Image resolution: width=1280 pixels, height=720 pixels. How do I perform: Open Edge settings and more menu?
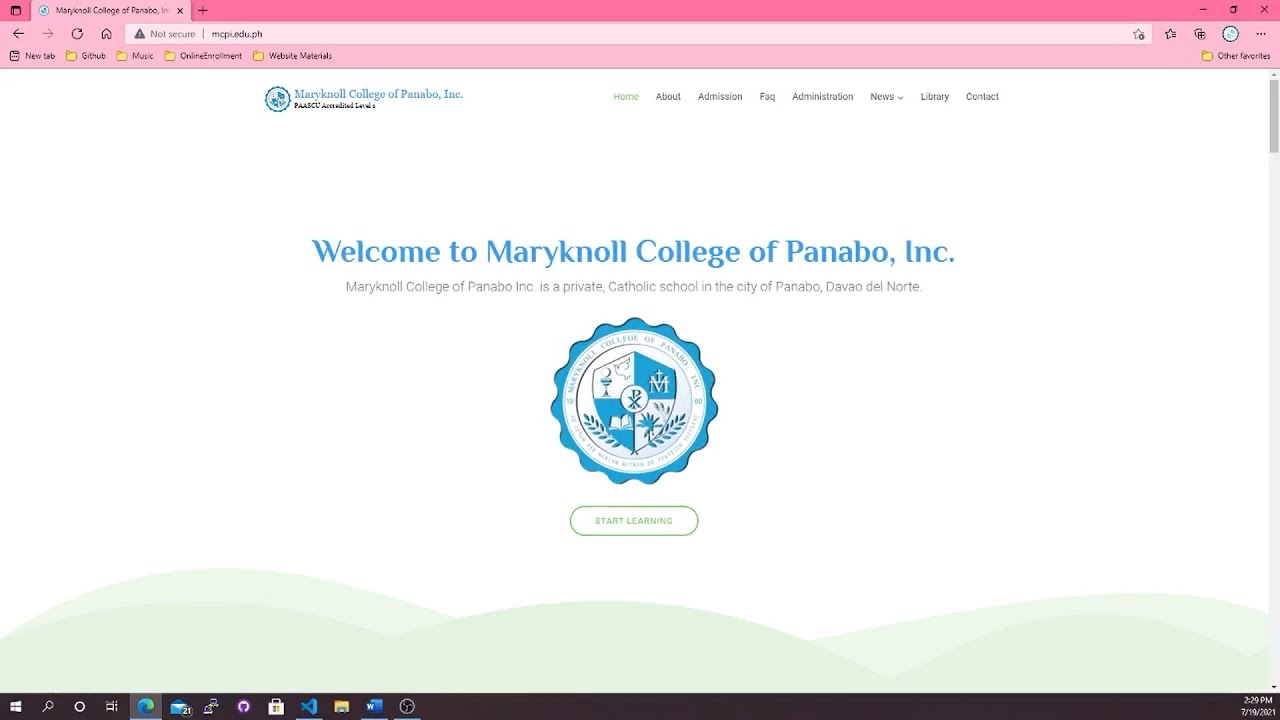coord(1261,34)
